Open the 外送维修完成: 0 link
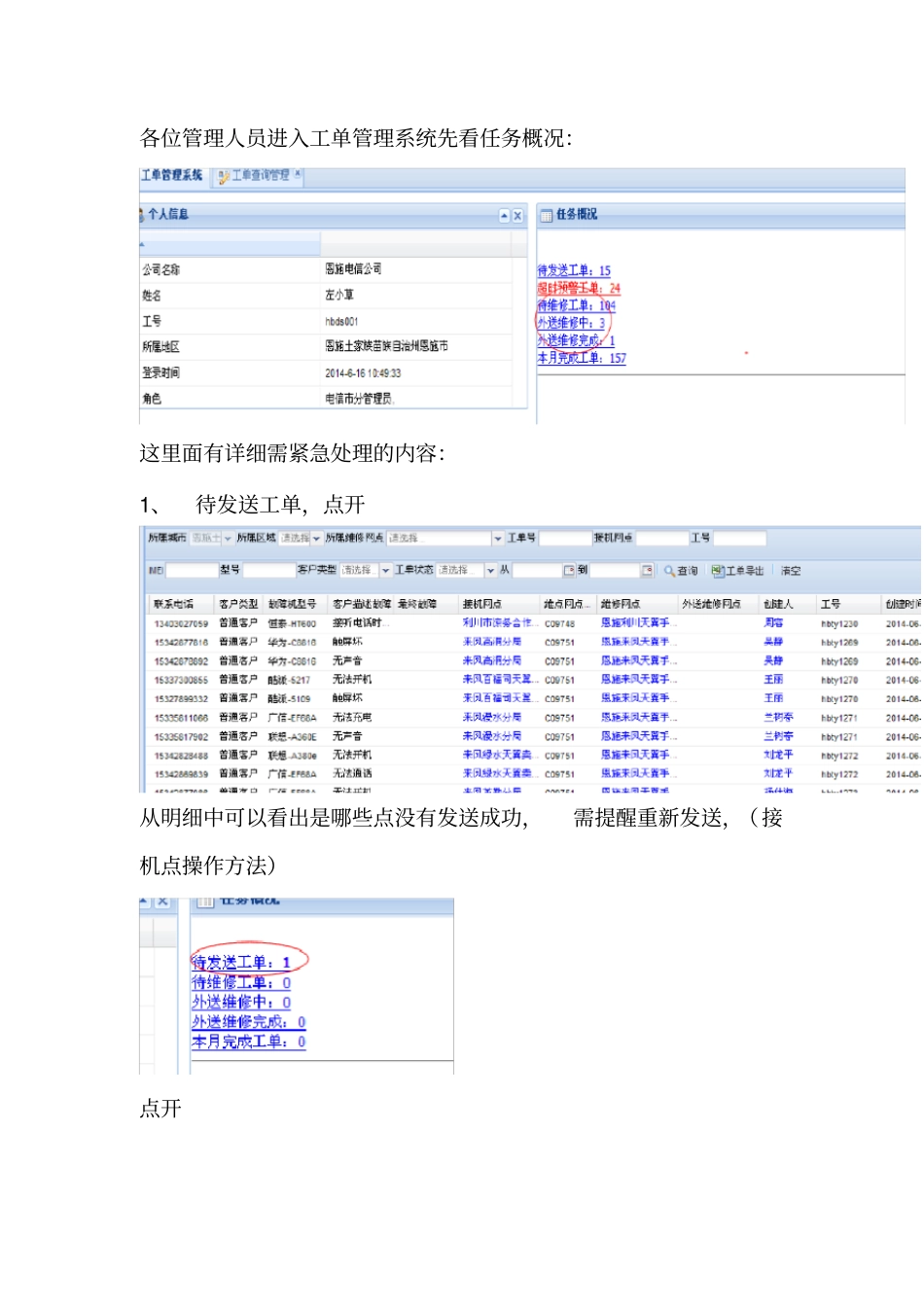 coord(249,1022)
